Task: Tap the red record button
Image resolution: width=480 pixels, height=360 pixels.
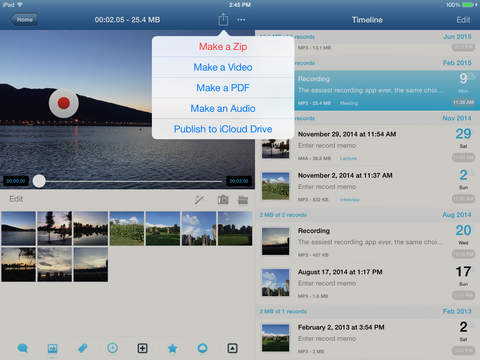Action: 63,103
